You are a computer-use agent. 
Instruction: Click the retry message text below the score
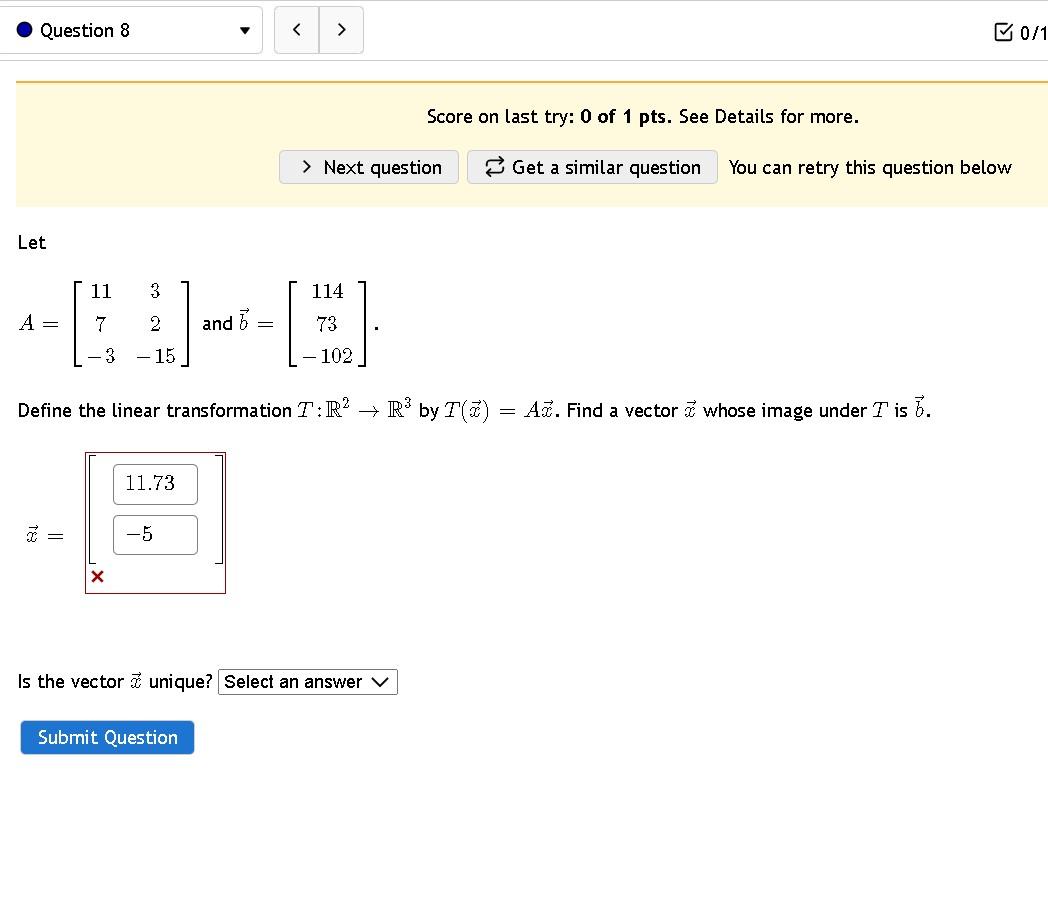pos(870,167)
